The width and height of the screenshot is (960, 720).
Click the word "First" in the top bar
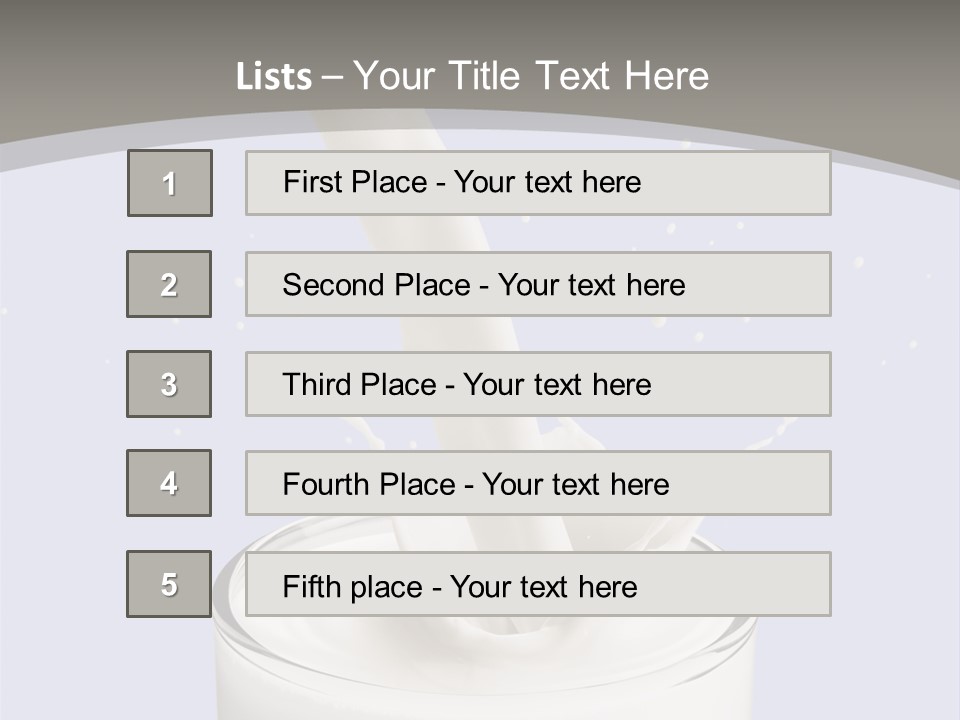pos(311,182)
